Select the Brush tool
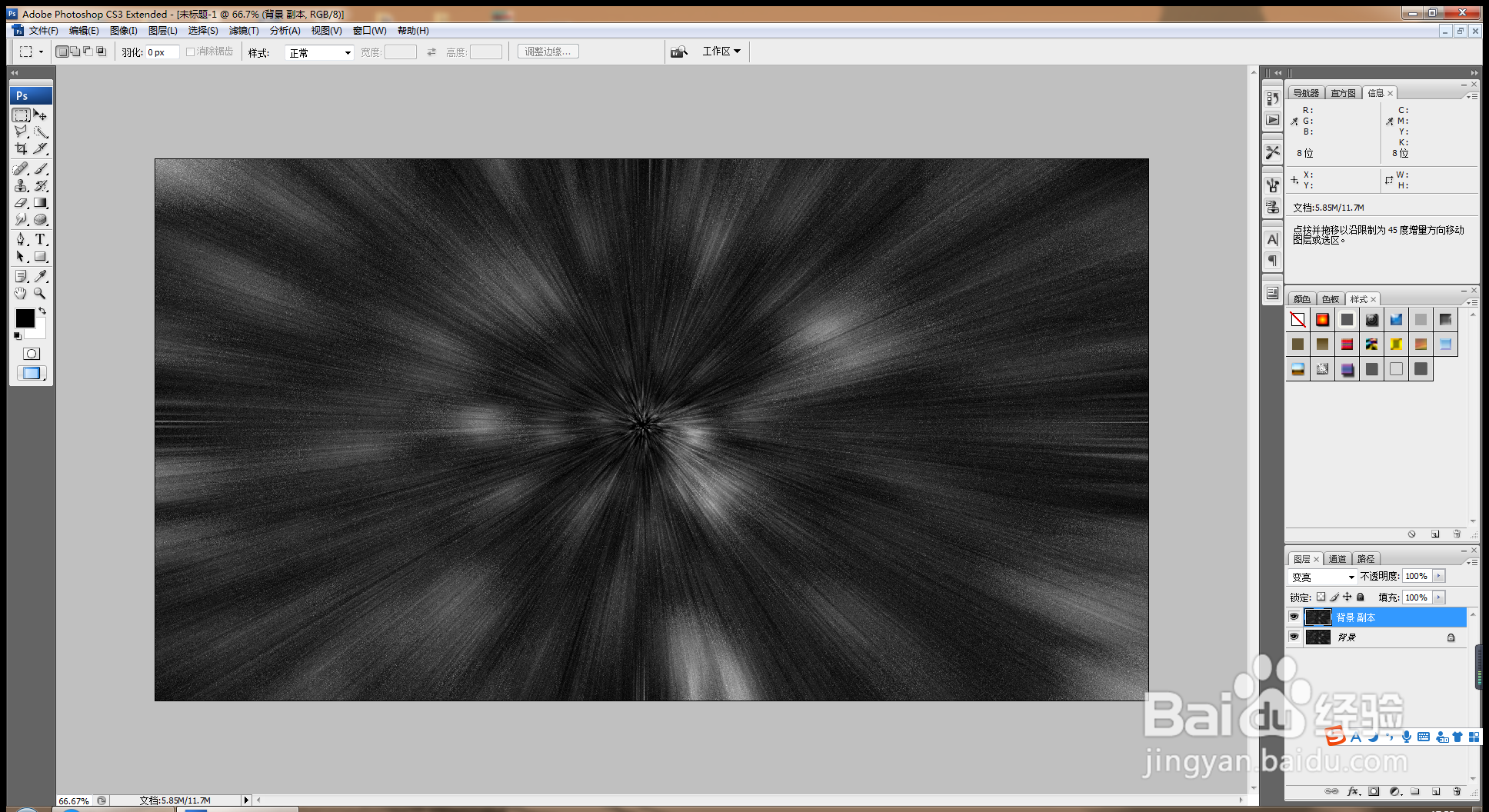The image size is (1489, 812). [x=41, y=168]
